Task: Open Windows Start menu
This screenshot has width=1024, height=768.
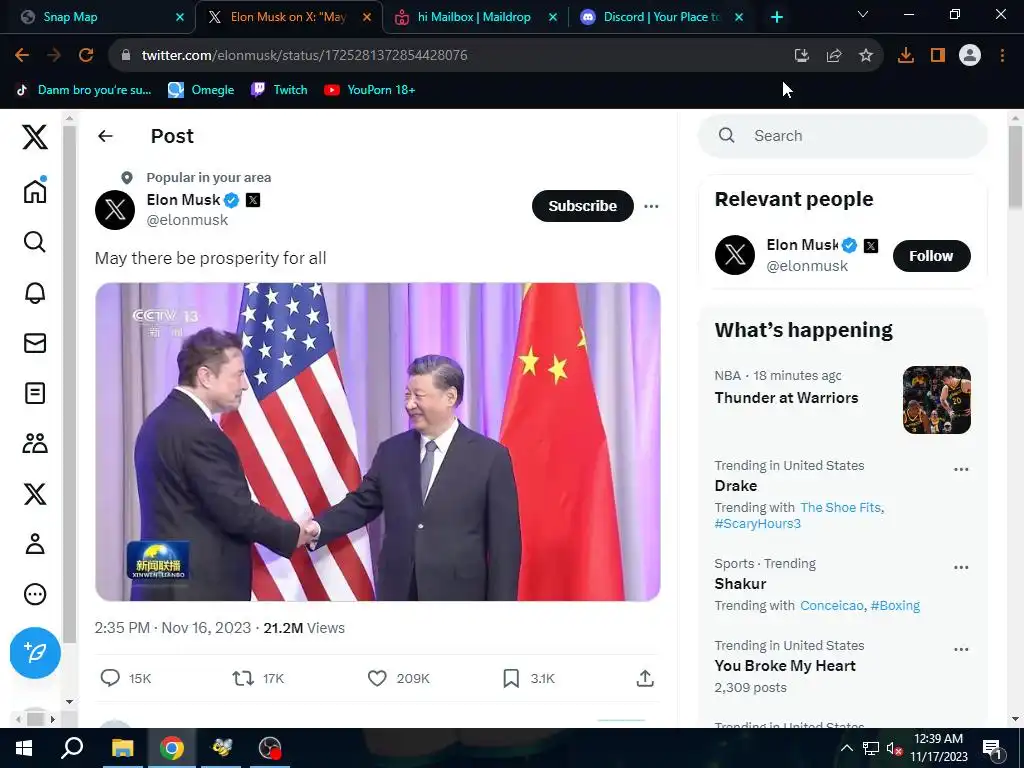Action: coord(24,748)
